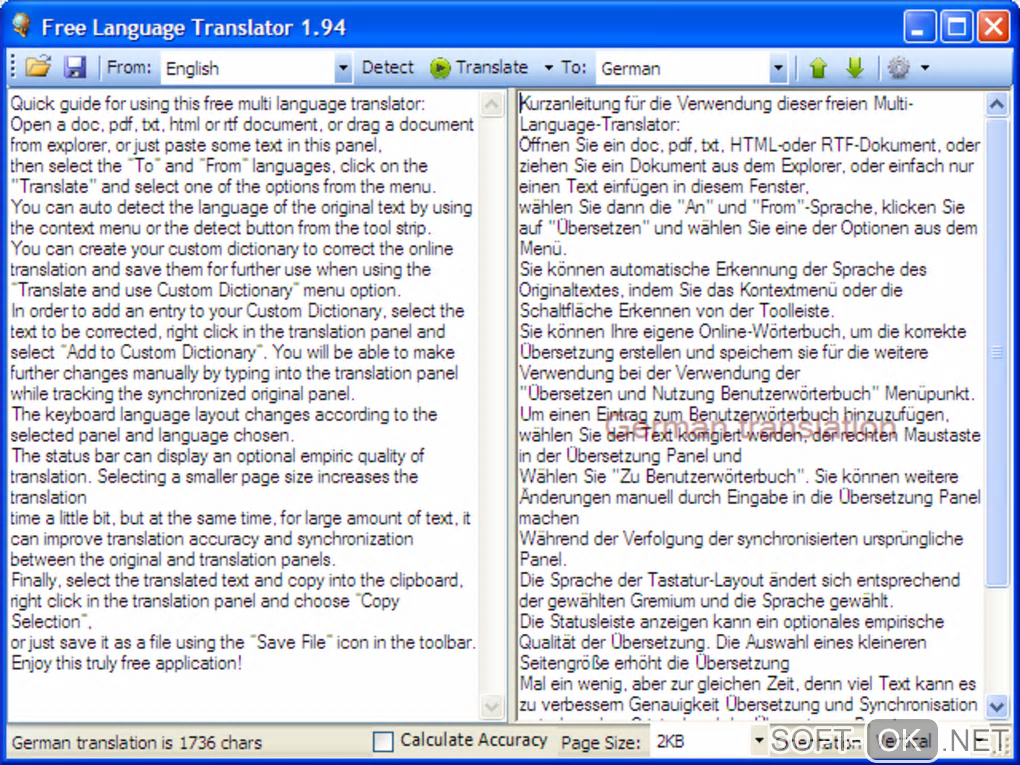This screenshot has height=765, width=1020.
Task: Click the toolbar grip handle at the left
Action: click(14, 67)
